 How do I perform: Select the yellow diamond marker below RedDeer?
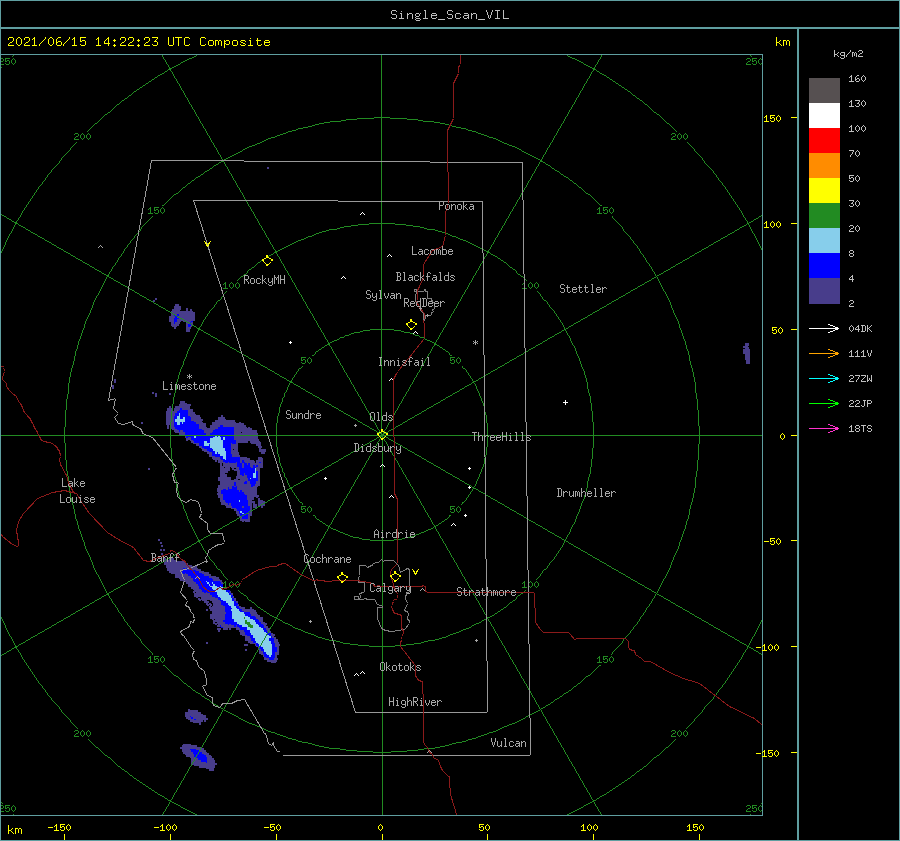(x=411, y=324)
